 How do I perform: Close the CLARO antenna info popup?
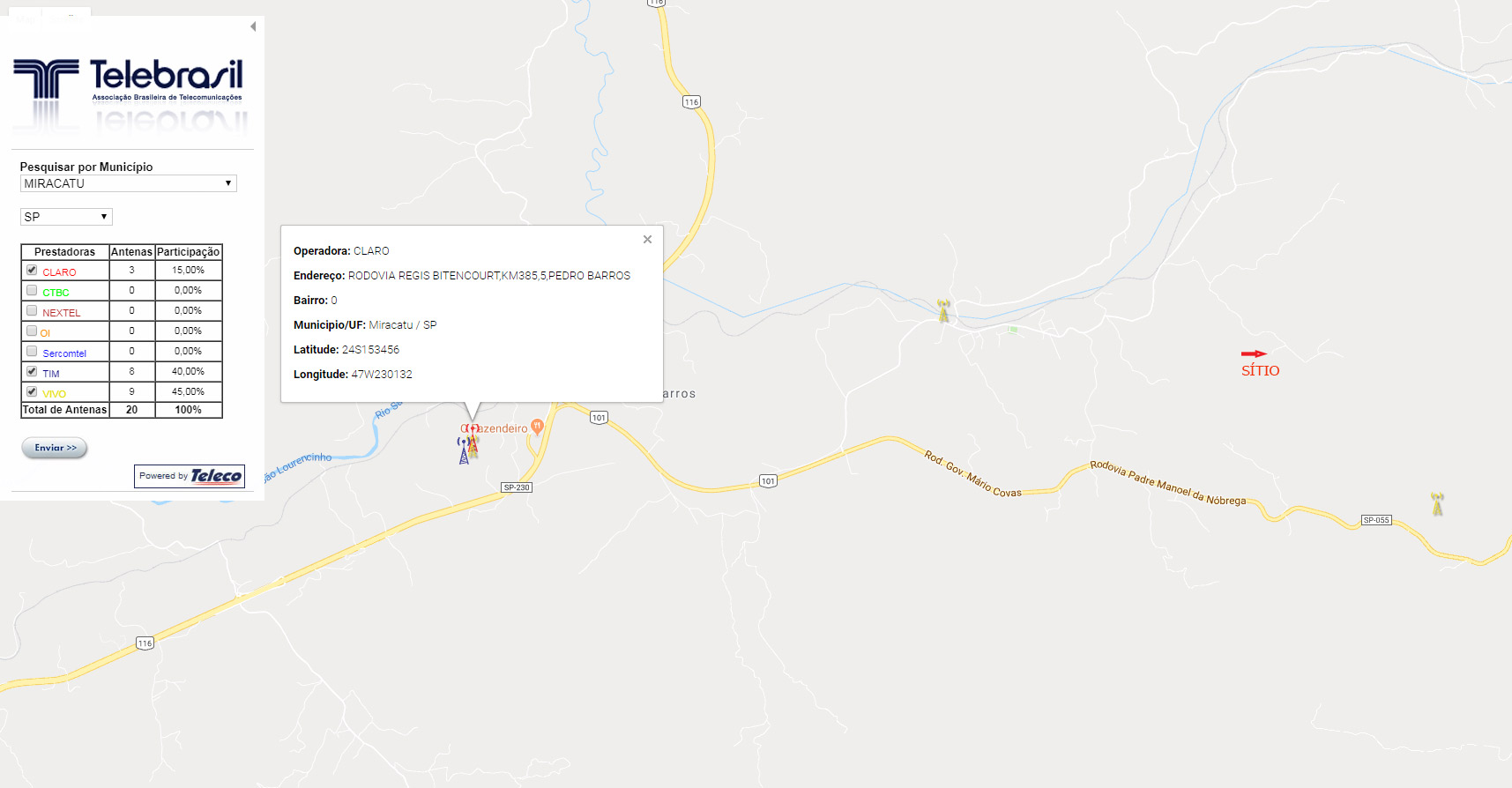[x=647, y=240]
